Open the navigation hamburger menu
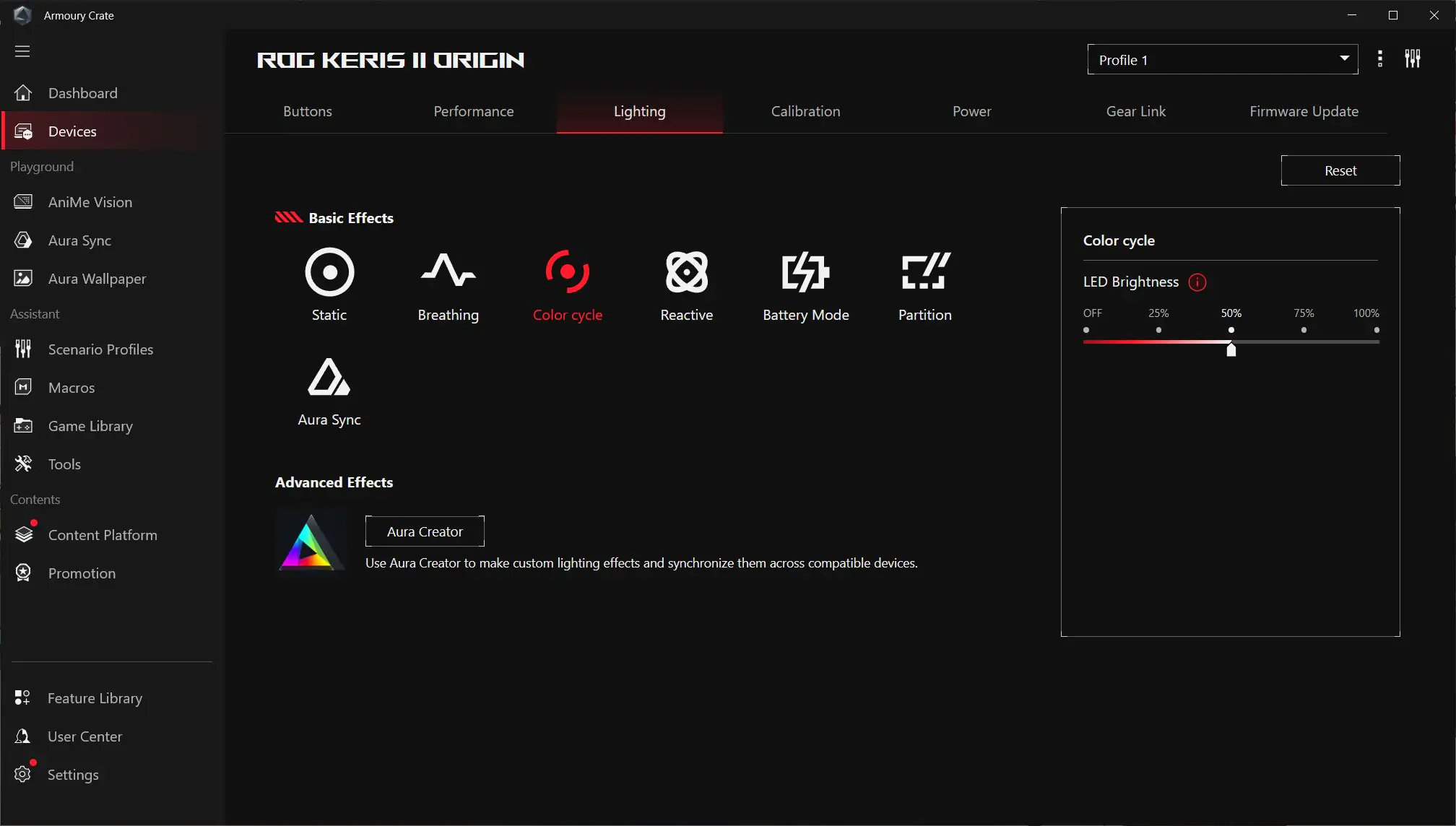Screen dimensions: 1456x826 (x=22, y=51)
